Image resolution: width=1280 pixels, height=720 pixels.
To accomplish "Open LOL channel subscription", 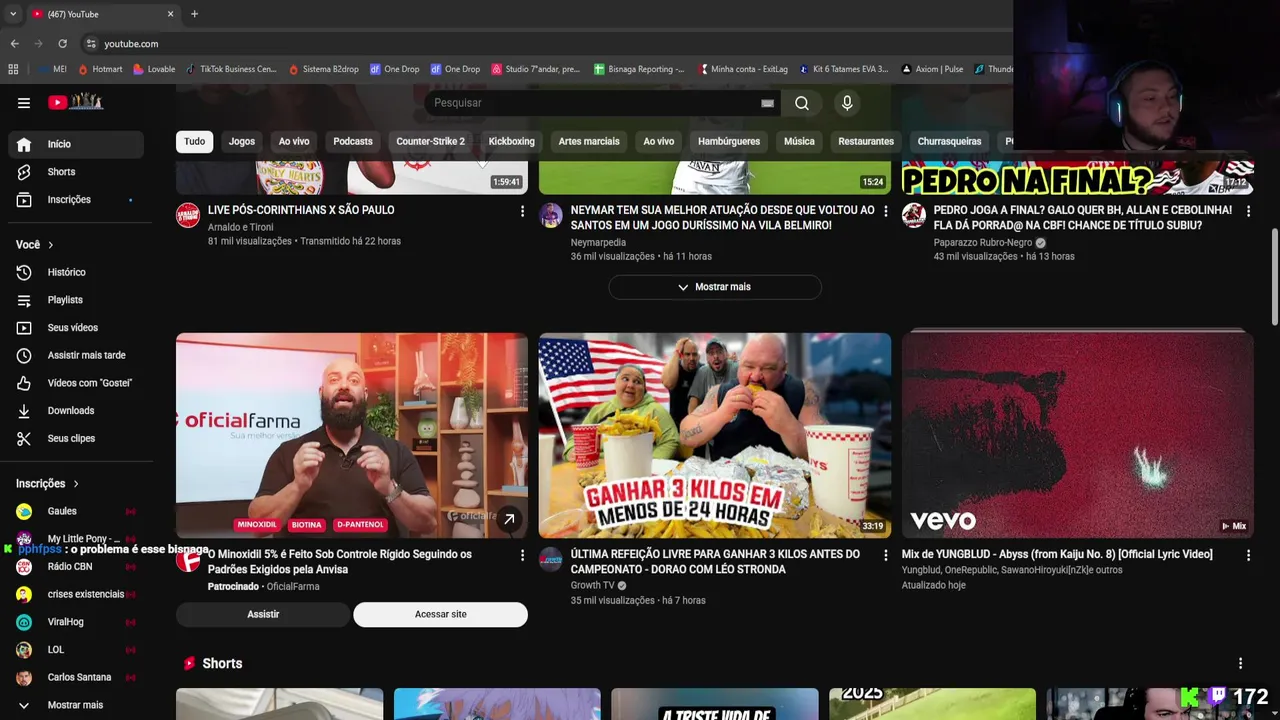I will click(76, 650).
